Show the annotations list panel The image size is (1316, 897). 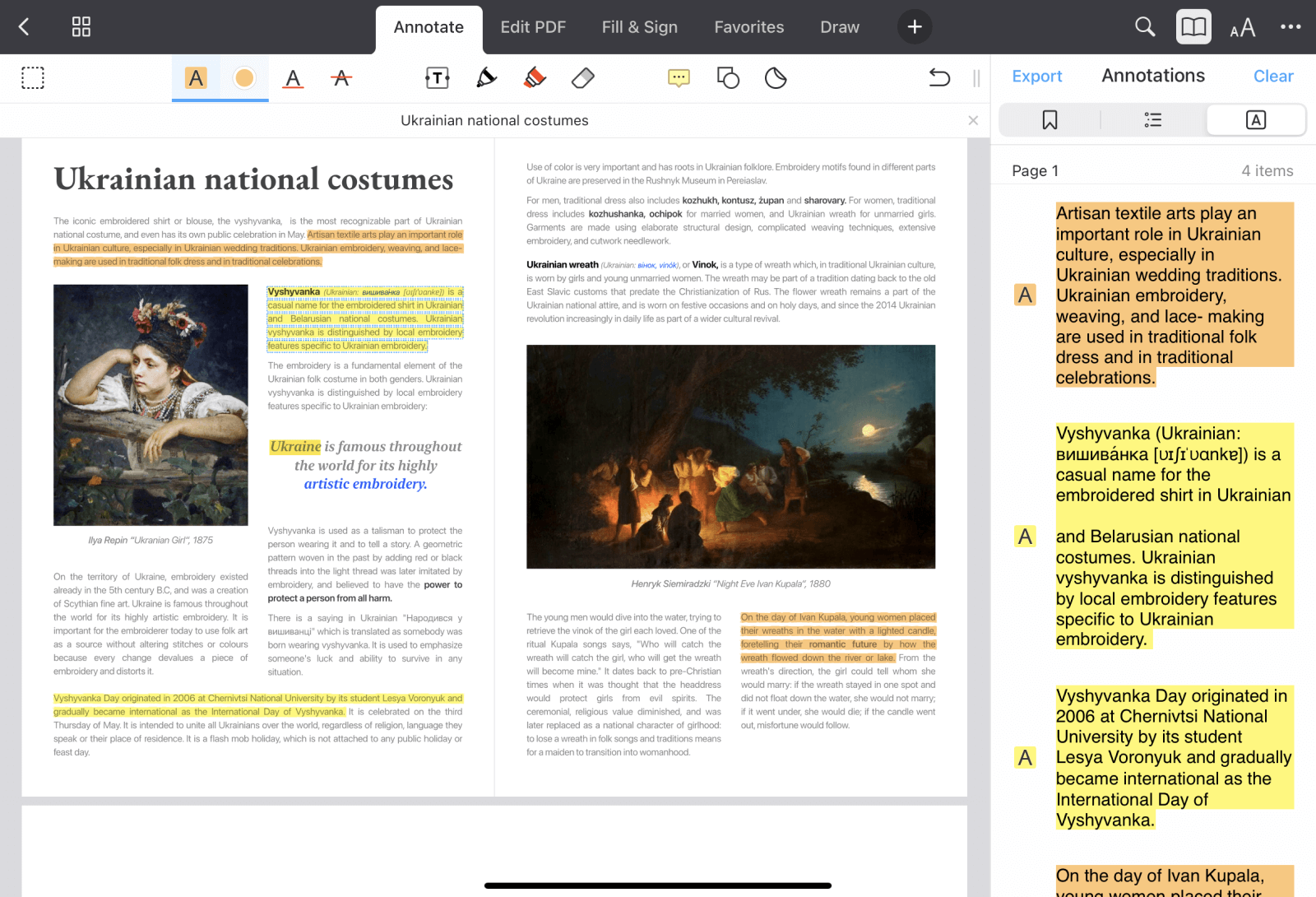click(x=1256, y=120)
